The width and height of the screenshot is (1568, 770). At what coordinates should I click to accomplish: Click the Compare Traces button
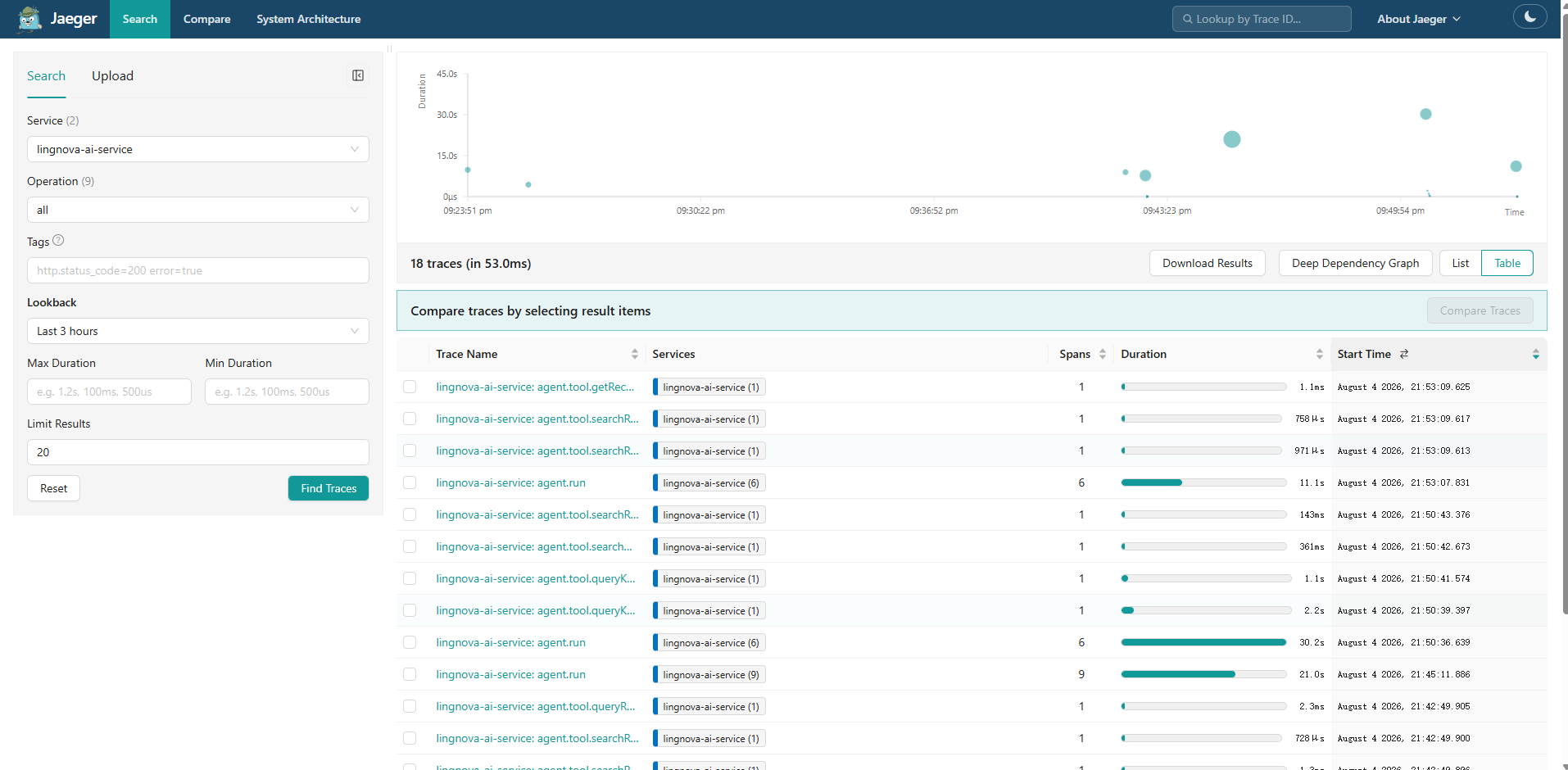[1480, 310]
